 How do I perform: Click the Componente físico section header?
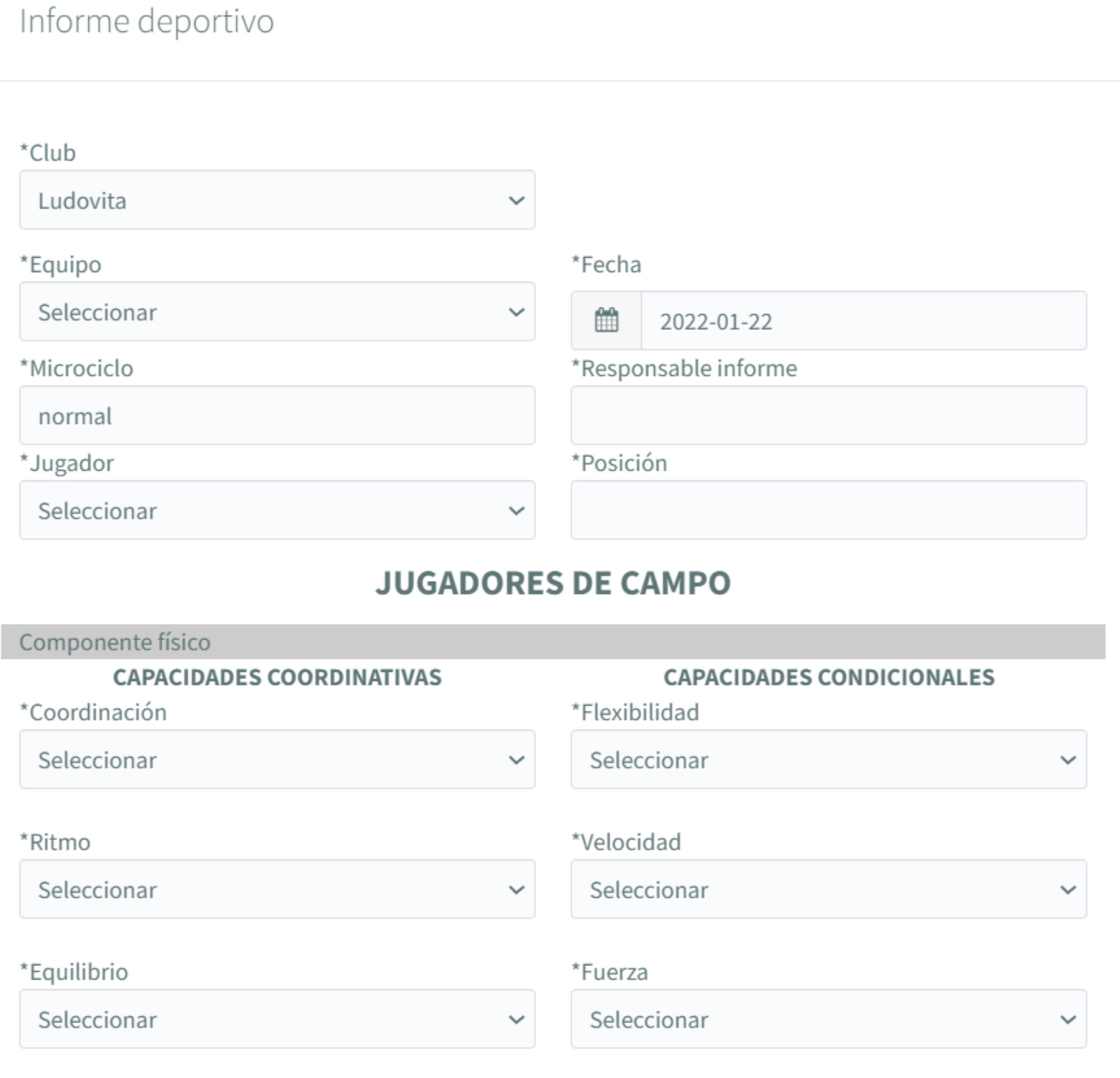click(x=115, y=643)
